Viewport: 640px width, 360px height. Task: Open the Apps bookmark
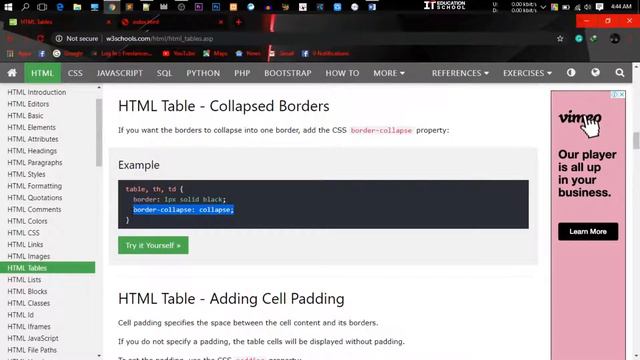(x=20, y=53)
